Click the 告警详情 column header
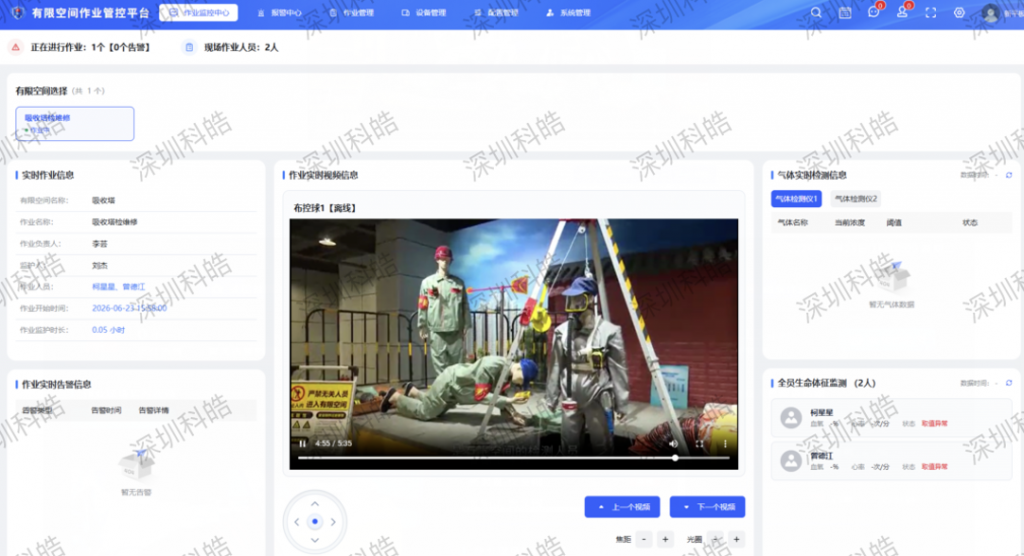This screenshot has width=1024, height=556. click(153, 410)
